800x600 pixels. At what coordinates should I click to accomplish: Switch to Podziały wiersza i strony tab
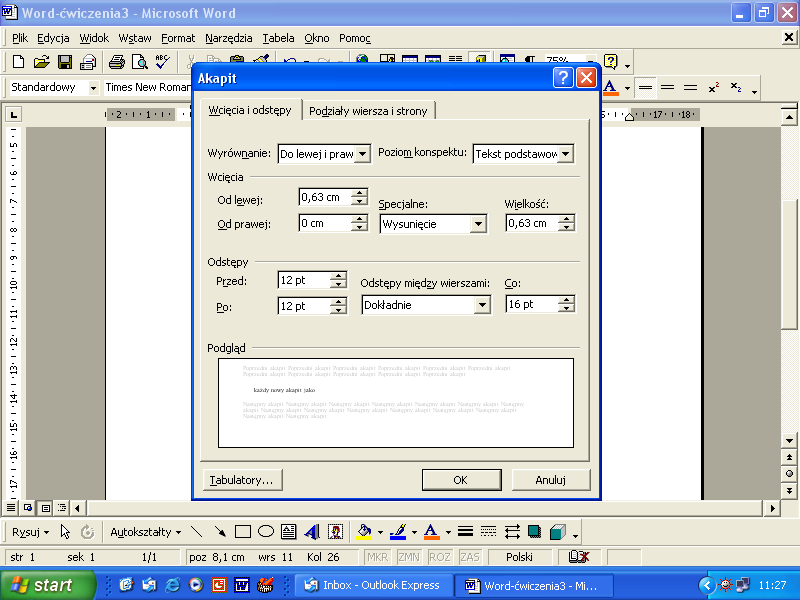[x=368, y=111]
